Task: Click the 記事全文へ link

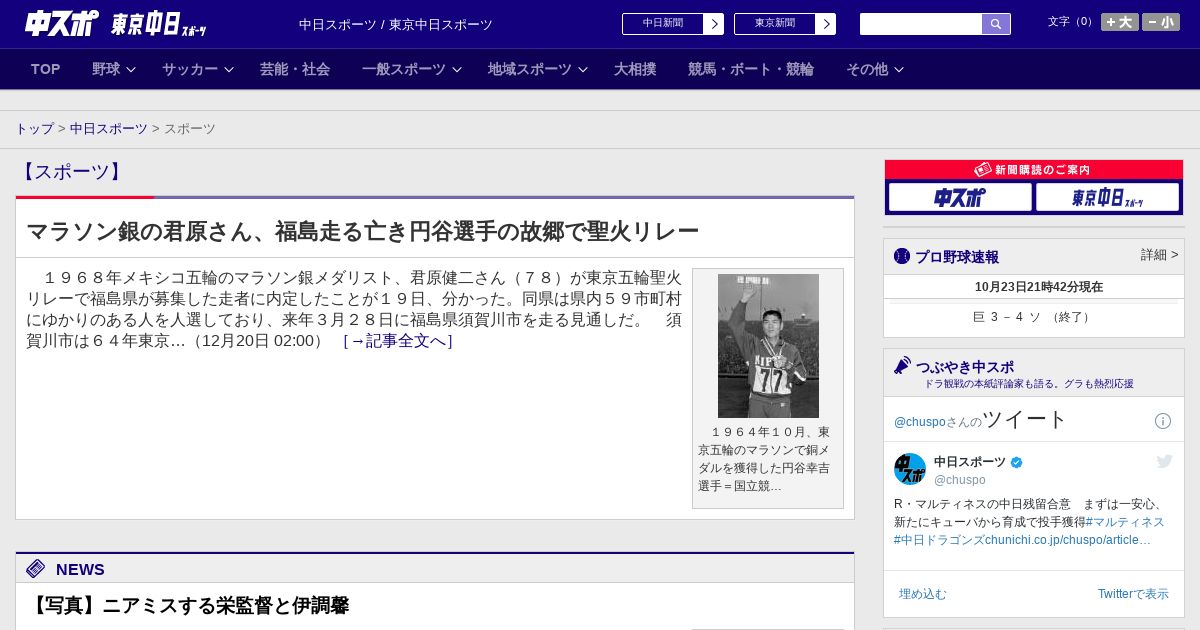Action: (x=398, y=341)
